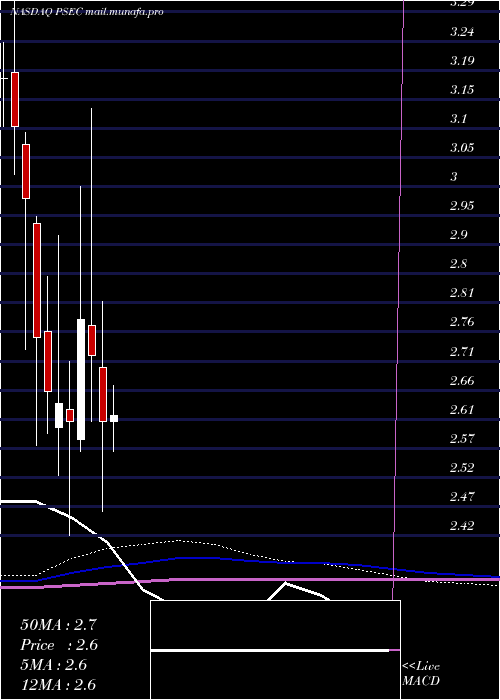Select the 2.9 price axis label
Screen dimensions: 500x700
pos(459,235)
